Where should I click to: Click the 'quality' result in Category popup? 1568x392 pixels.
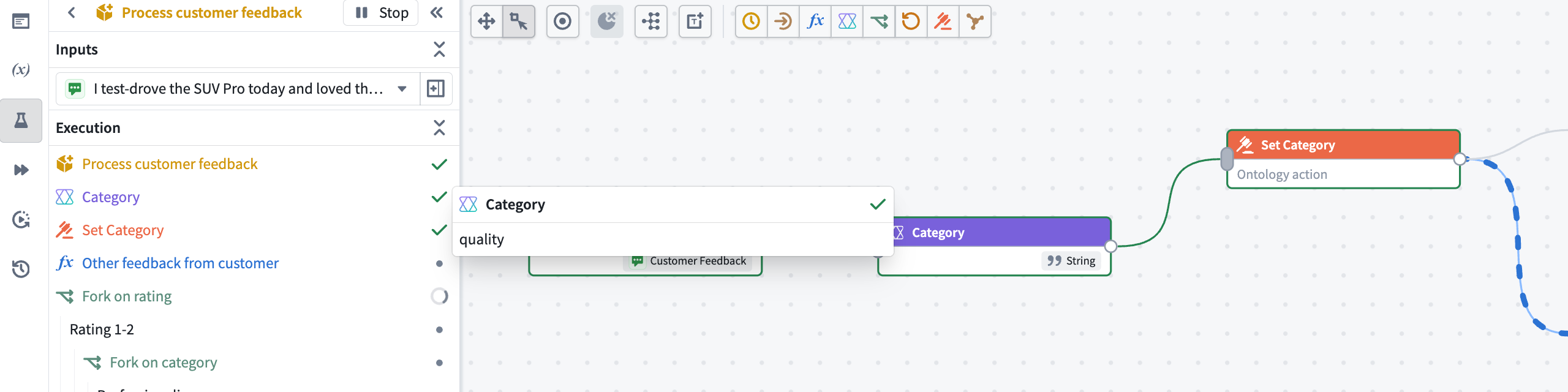pos(481,239)
